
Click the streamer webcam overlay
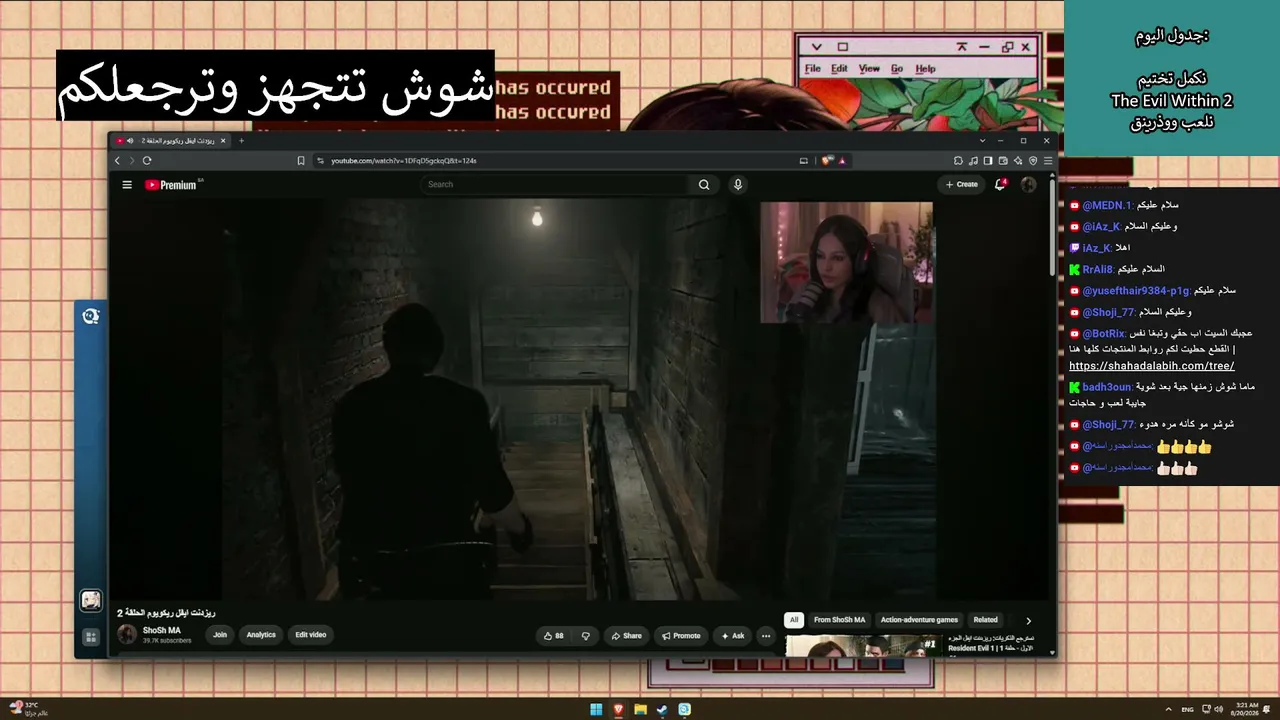(847, 263)
